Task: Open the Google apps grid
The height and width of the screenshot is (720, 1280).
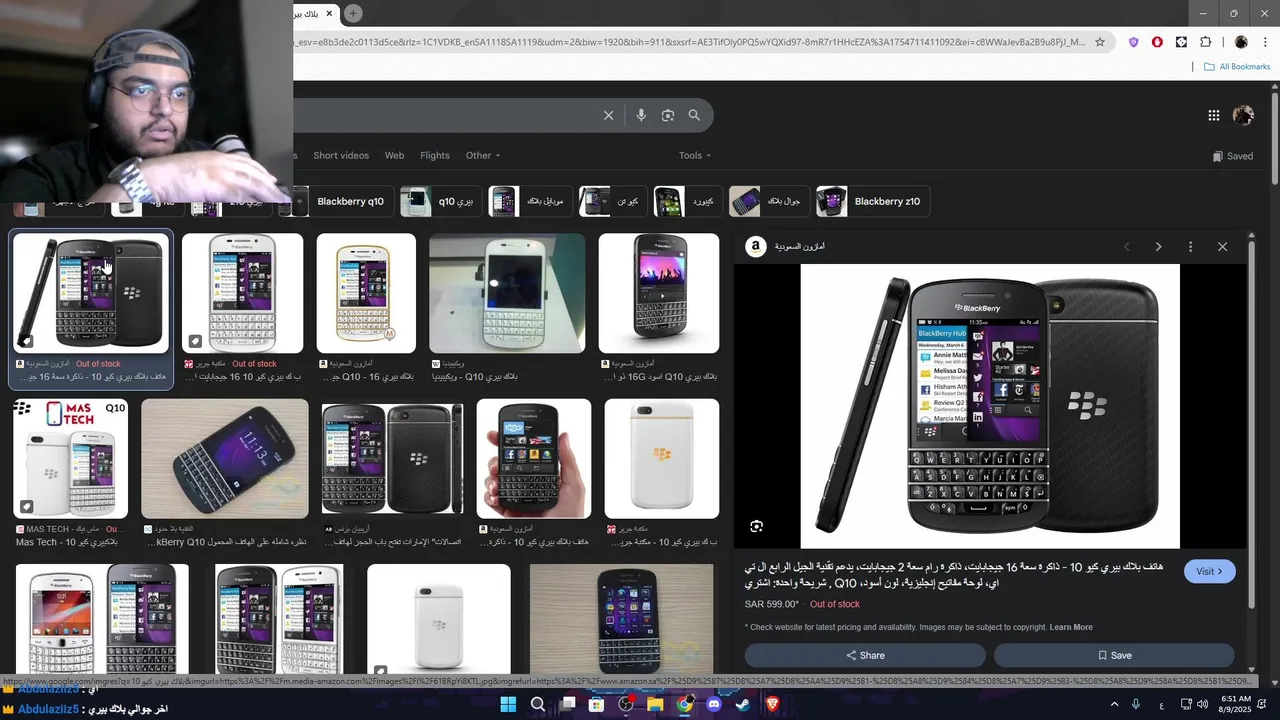Action: point(1213,115)
